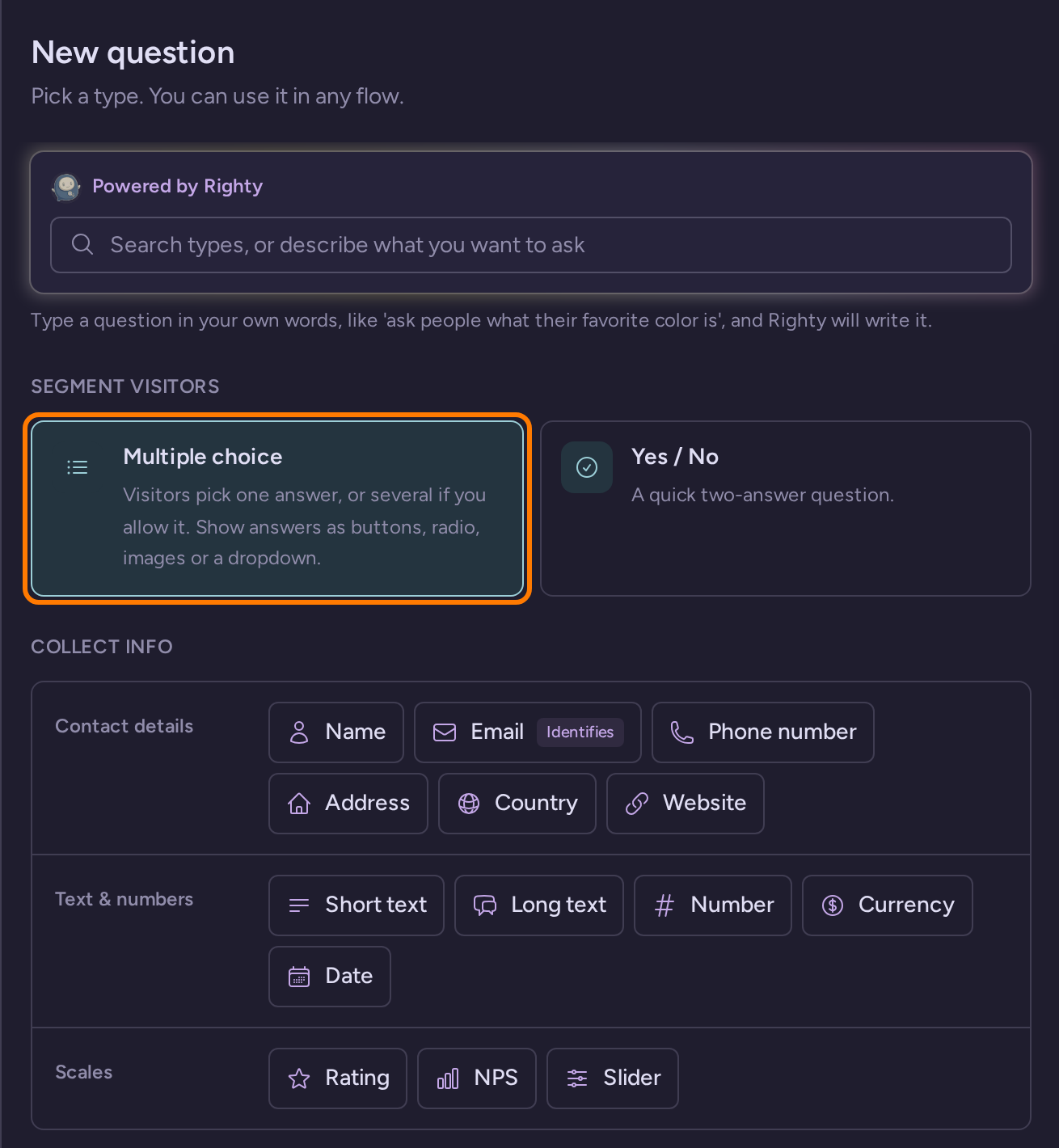1059x1148 pixels.
Task: Add a Long text question
Action: [x=539, y=905]
